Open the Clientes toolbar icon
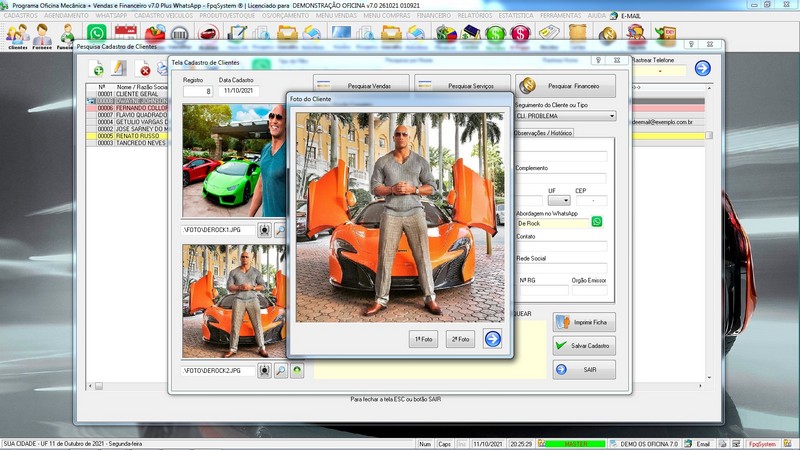800x450 pixels. pyautogui.click(x=17, y=36)
